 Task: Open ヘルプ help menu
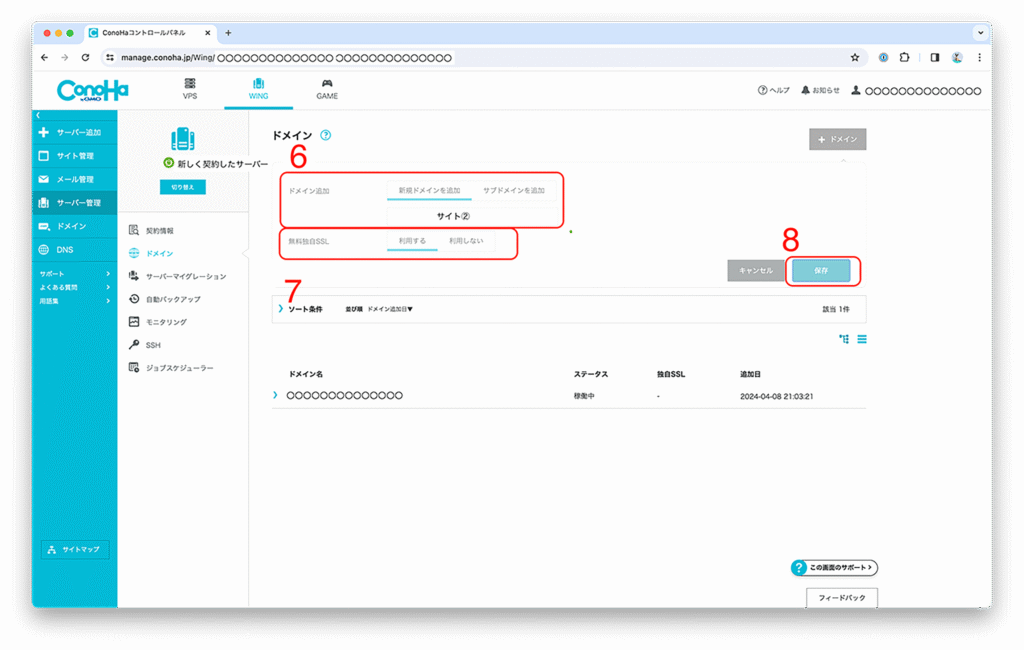click(x=773, y=90)
